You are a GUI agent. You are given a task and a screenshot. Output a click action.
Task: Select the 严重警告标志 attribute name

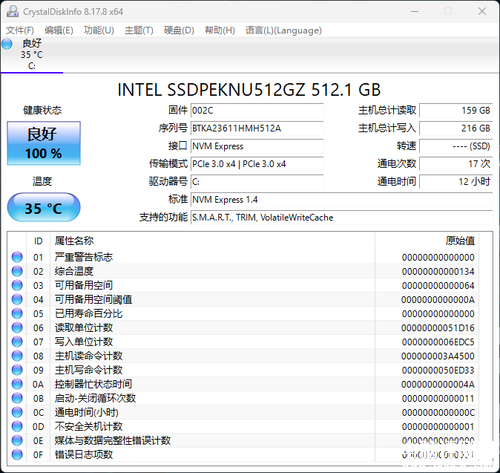pos(84,257)
